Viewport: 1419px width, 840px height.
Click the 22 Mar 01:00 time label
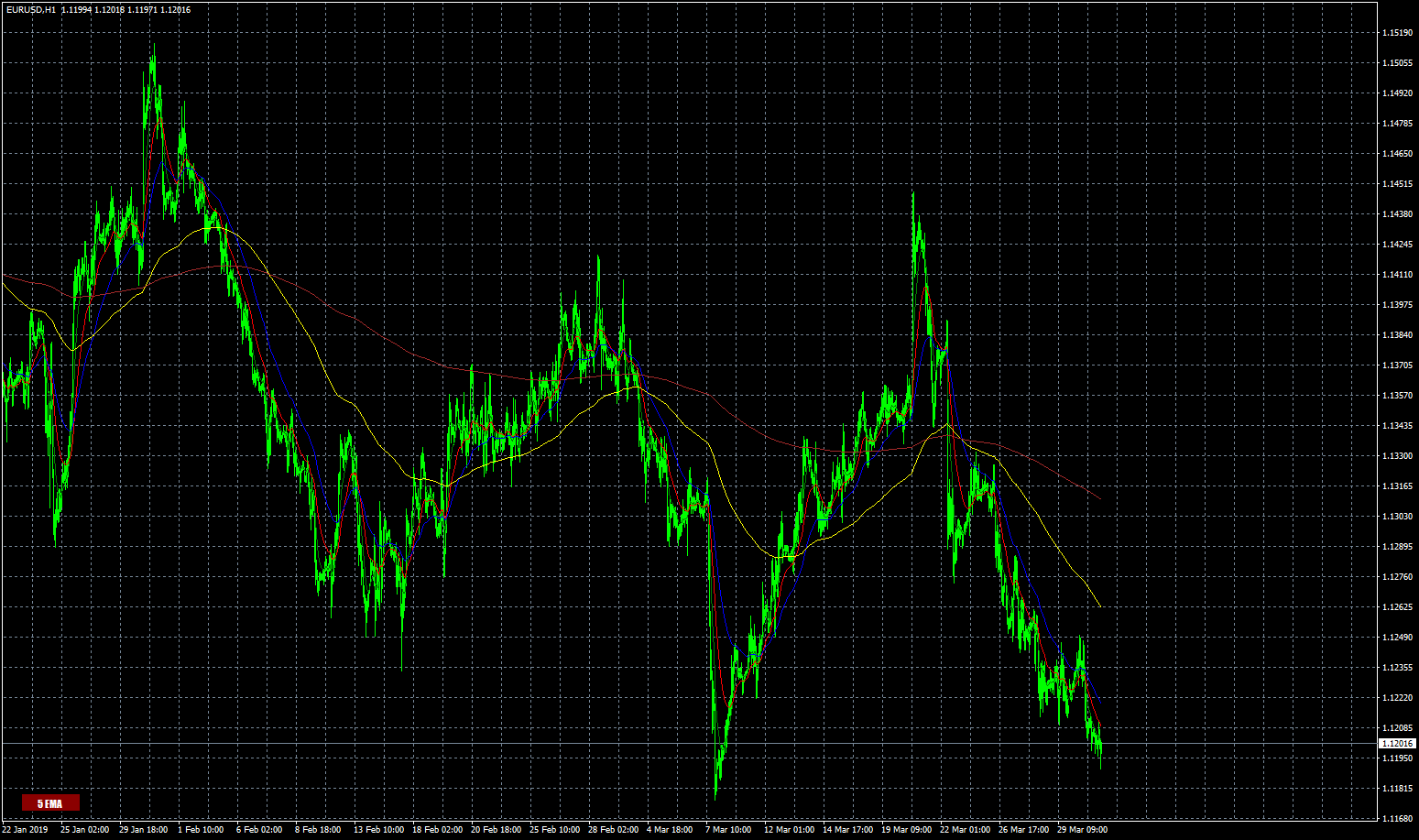(965, 830)
